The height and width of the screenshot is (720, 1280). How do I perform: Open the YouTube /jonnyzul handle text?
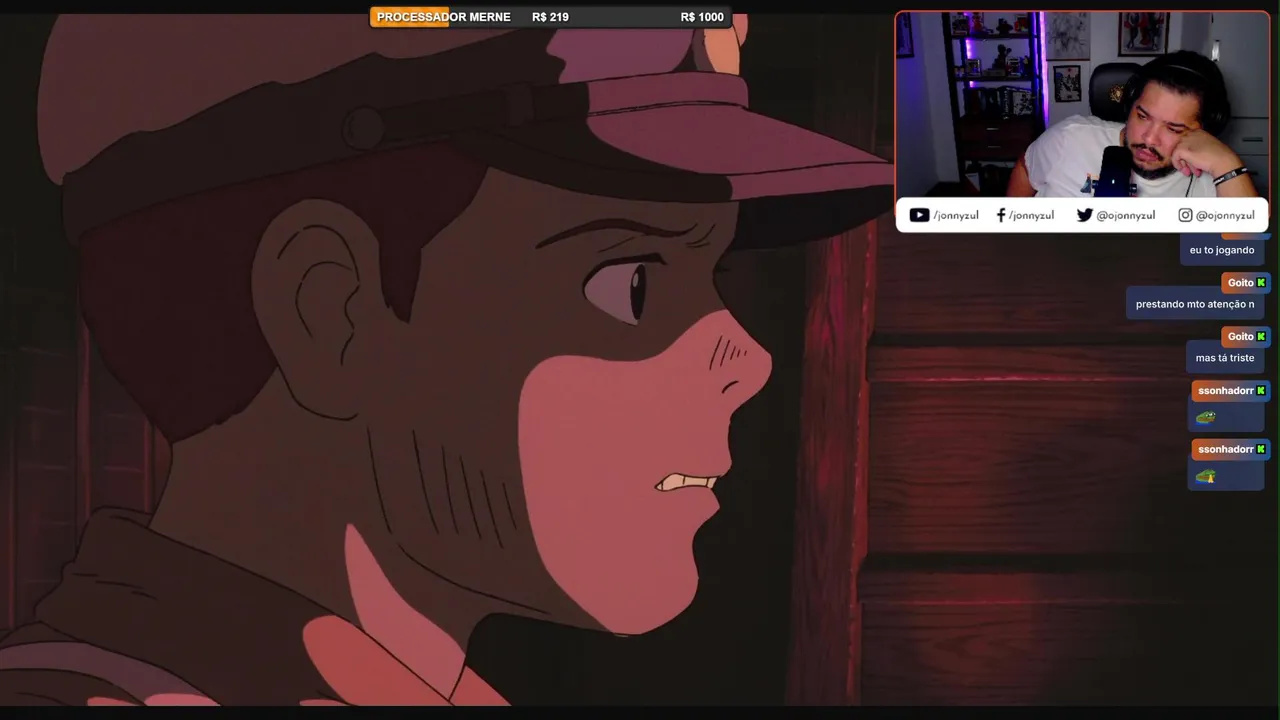click(956, 215)
